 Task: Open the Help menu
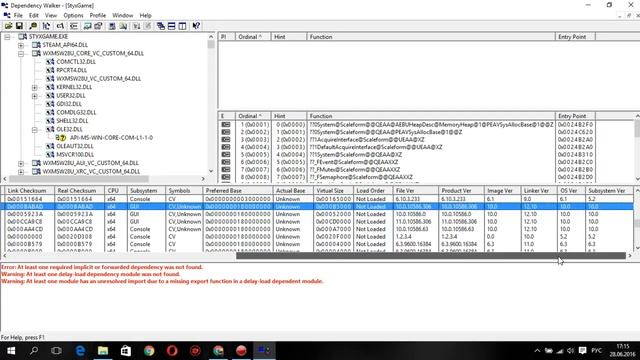146,15
